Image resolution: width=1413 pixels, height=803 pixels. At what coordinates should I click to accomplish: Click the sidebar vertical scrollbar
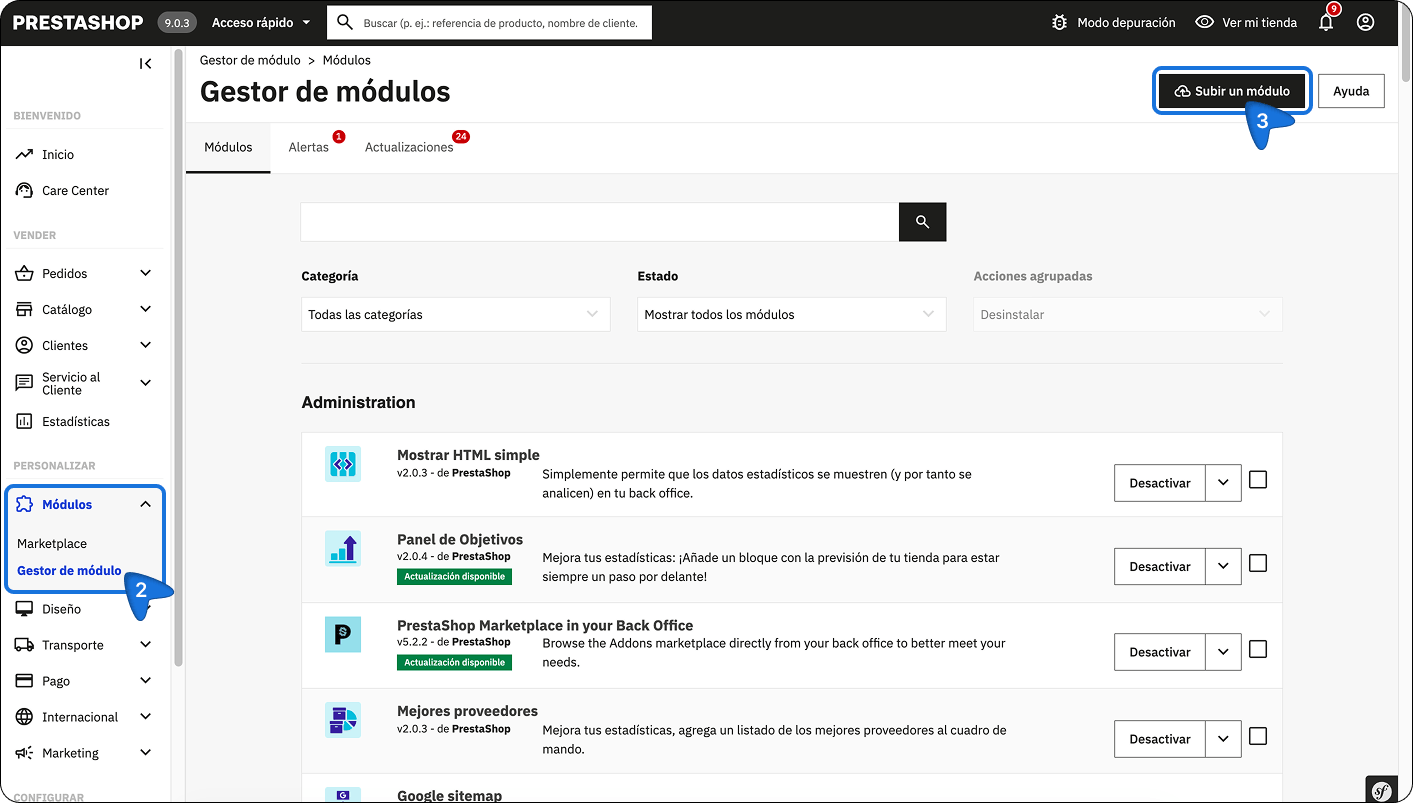(178, 358)
